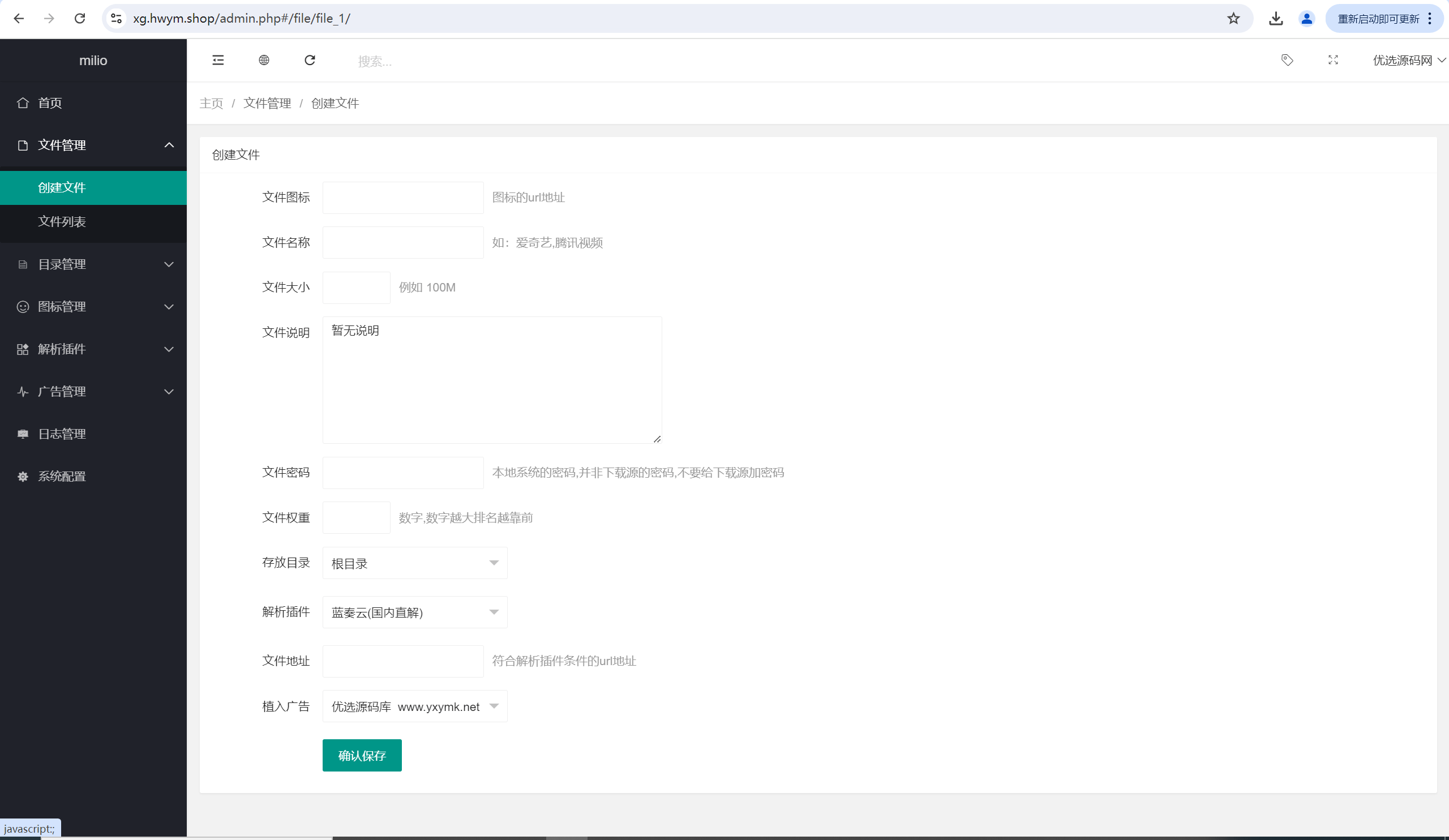Expand the 图标管理 chevron
1449x840 pixels.
coord(169,307)
